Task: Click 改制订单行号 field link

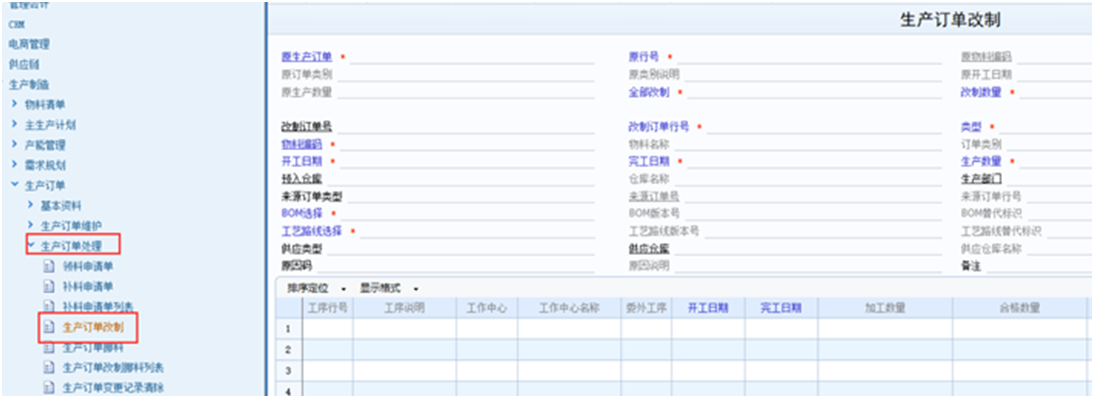Action: coord(659,127)
